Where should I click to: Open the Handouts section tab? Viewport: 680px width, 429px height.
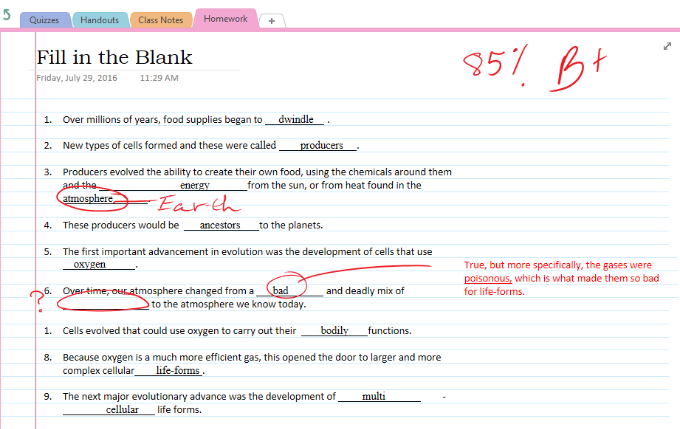click(98, 20)
